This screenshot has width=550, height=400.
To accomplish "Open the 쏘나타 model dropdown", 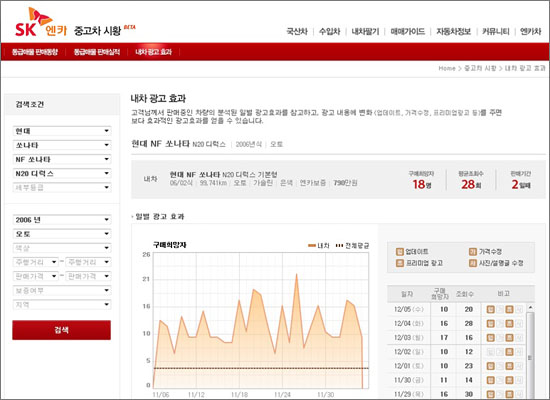I will [62, 145].
